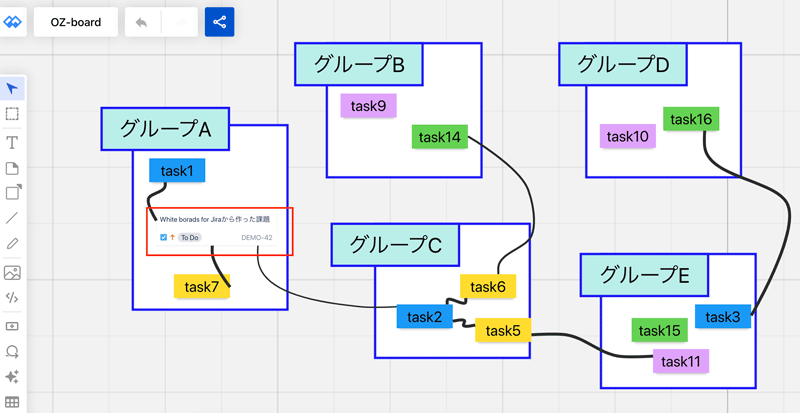This screenshot has width=800, height=413.
Task: Select the dashed marquee selection tool
Action: [x=12, y=114]
